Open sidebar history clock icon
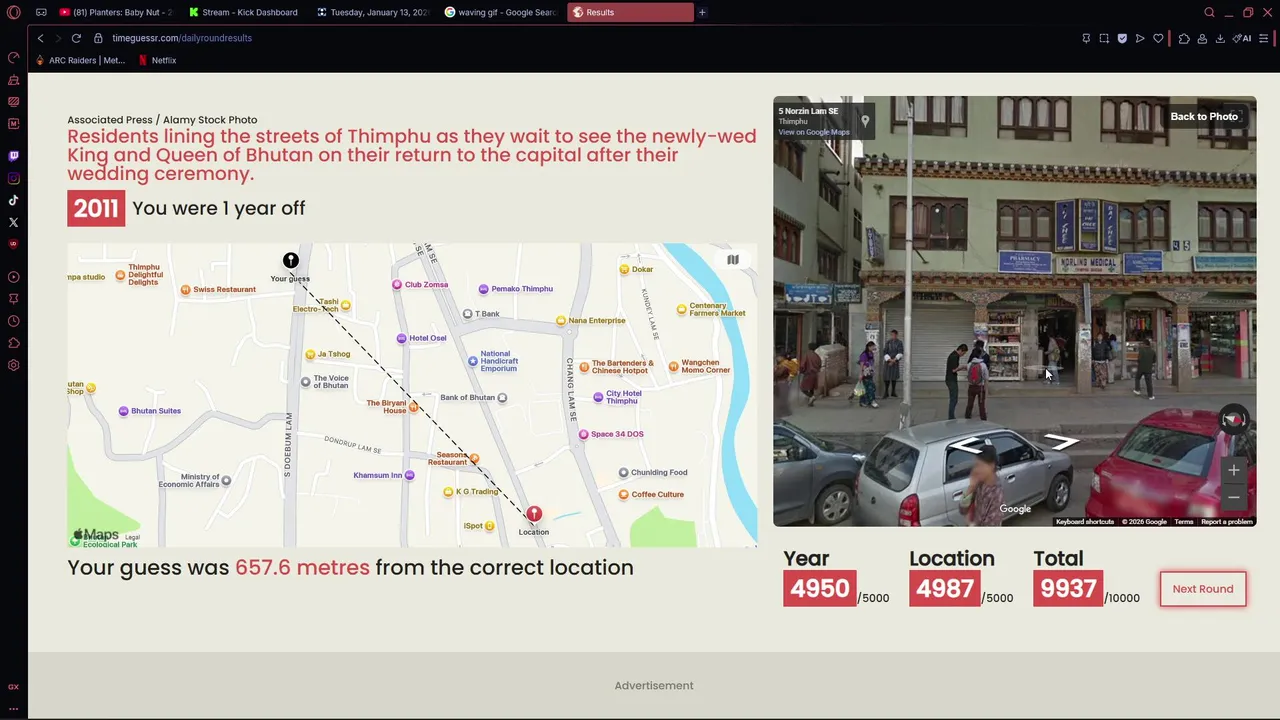The image size is (1280, 720). point(13,321)
